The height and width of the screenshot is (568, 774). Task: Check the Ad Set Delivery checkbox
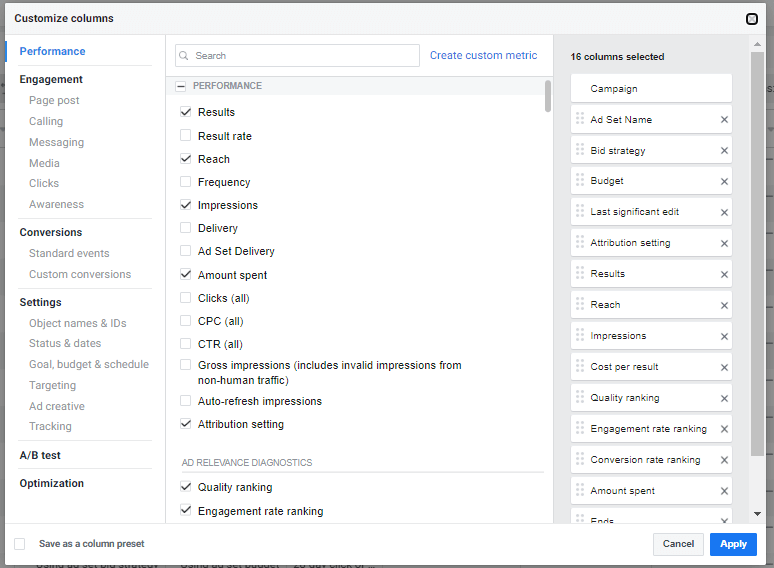click(x=186, y=251)
